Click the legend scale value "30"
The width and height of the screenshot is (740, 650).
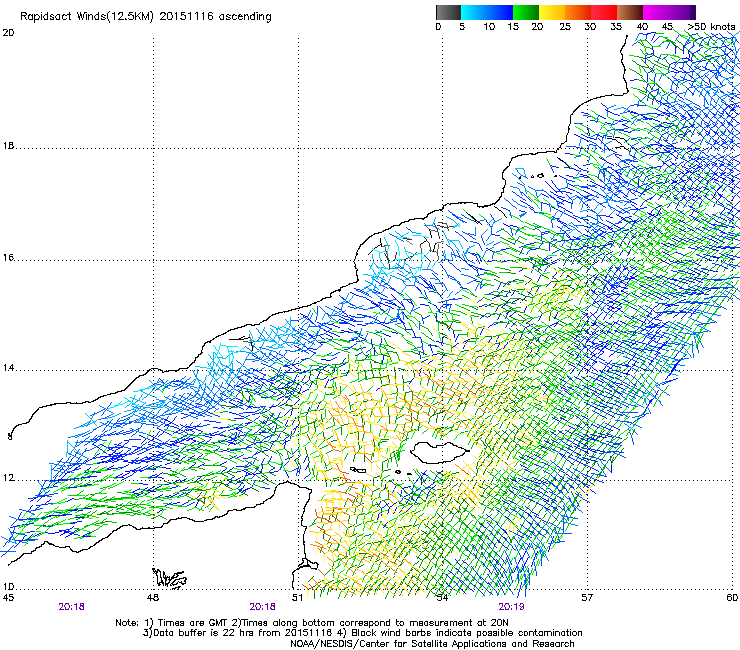(x=590, y=27)
